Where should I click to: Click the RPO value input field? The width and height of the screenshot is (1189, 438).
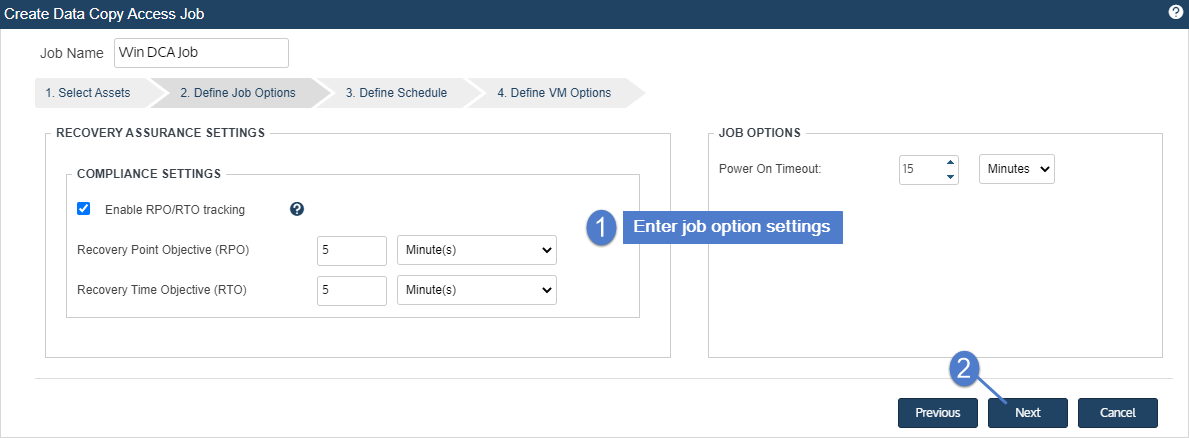pos(352,250)
